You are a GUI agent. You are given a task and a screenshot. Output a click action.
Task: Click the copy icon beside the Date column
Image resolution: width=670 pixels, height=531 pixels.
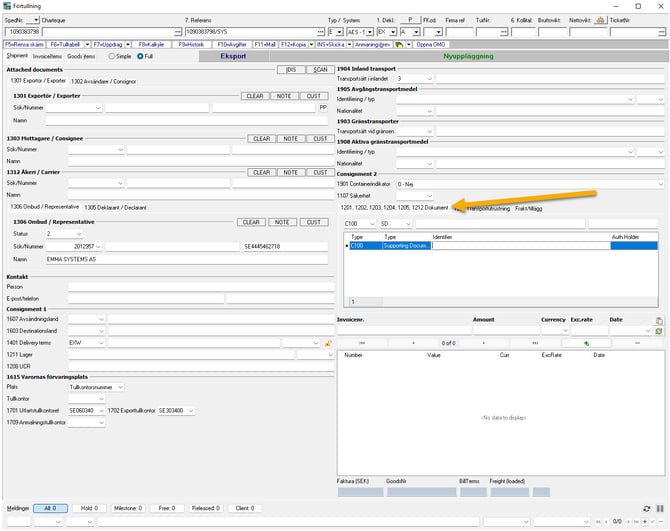(x=659, y=320)
